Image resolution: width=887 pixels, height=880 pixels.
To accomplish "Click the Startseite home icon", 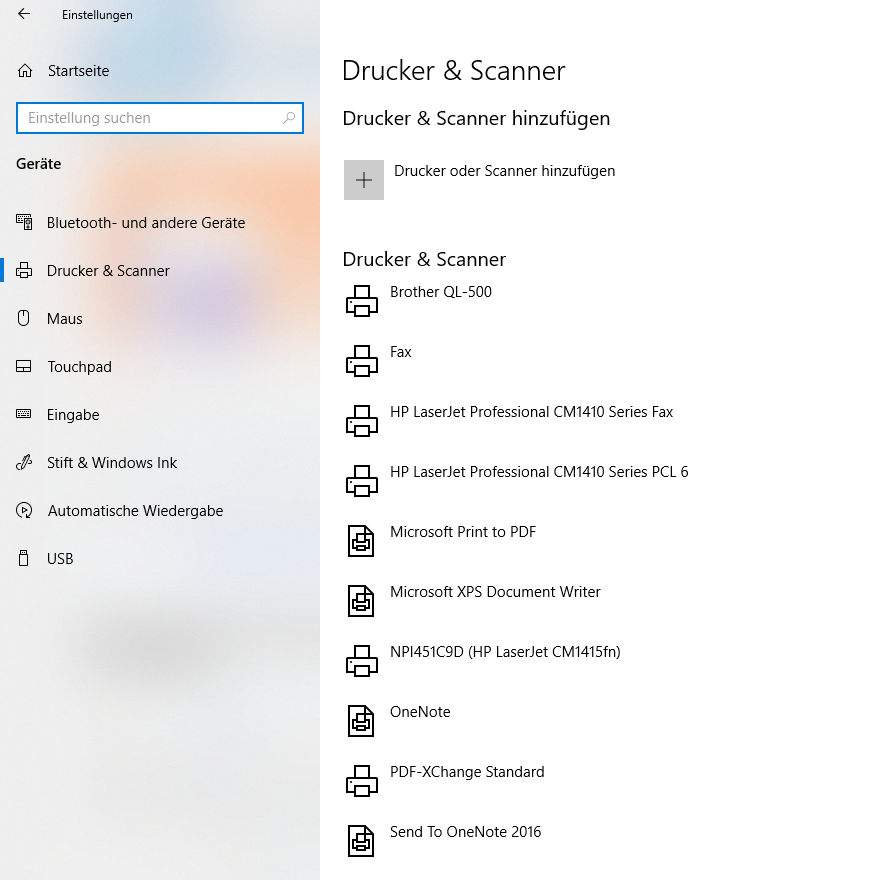I will click(25, 71).
